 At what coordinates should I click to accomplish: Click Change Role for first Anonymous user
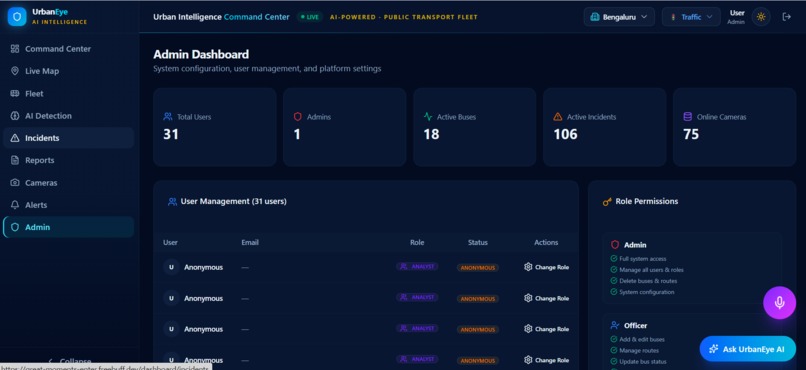546,267
